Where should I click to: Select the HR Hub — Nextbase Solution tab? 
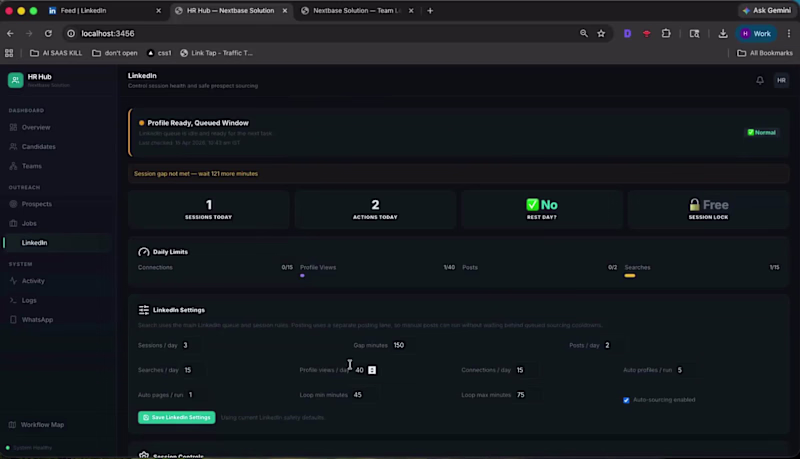pos(230,11)
